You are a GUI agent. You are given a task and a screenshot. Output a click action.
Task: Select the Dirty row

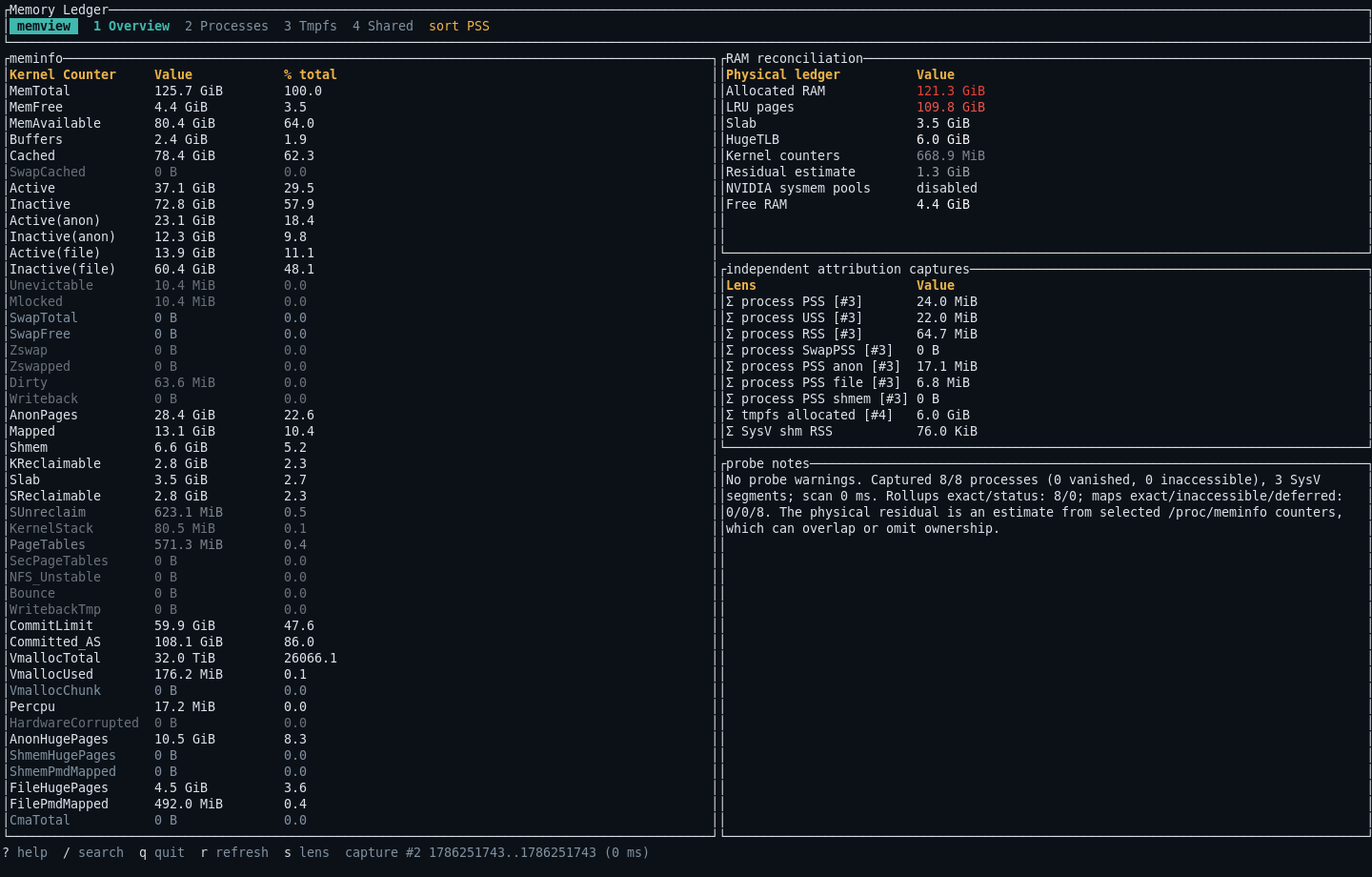point(360,382)
